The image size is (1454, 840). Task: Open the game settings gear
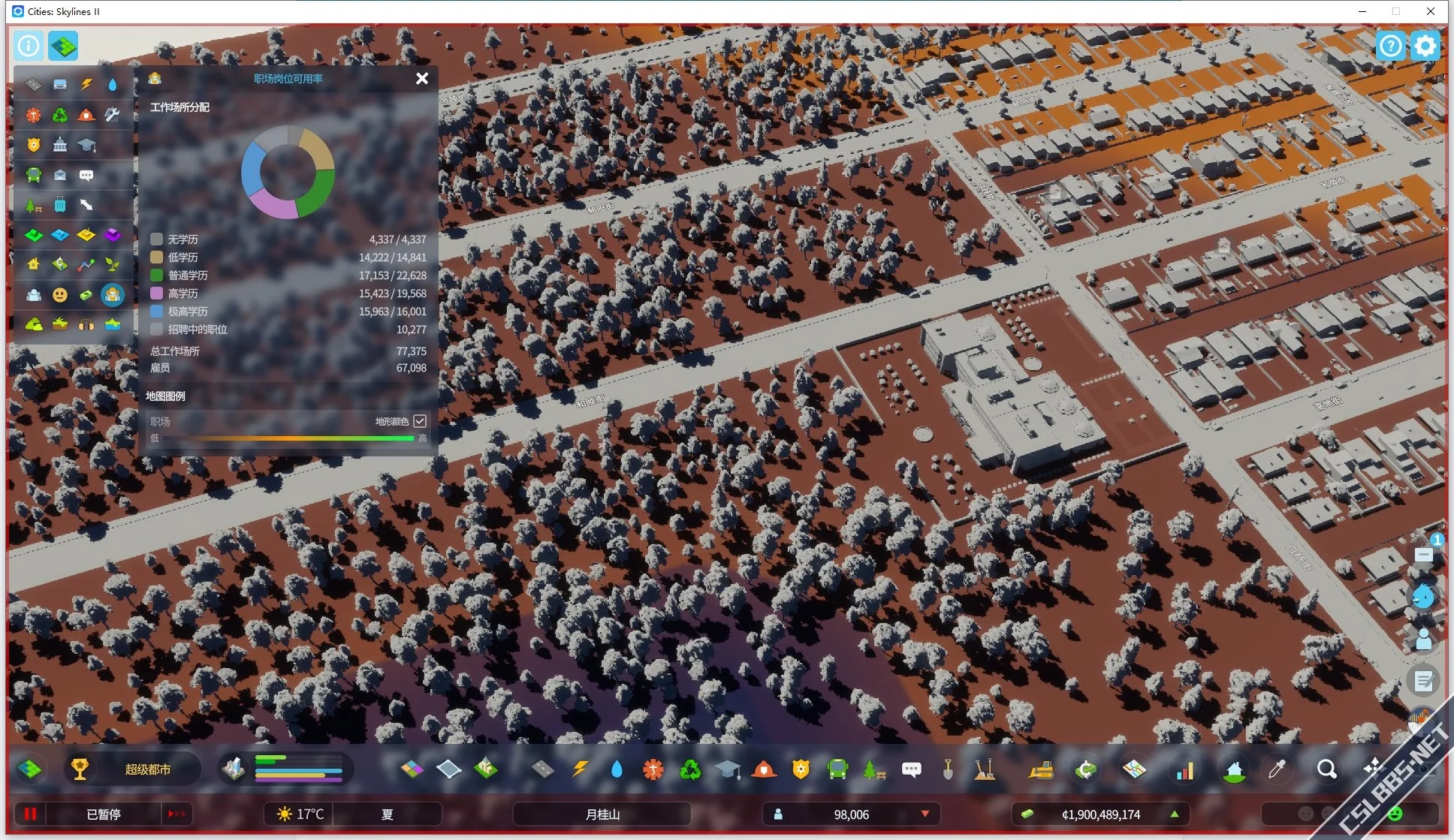pyautogui.click(x=1425, y=47)
